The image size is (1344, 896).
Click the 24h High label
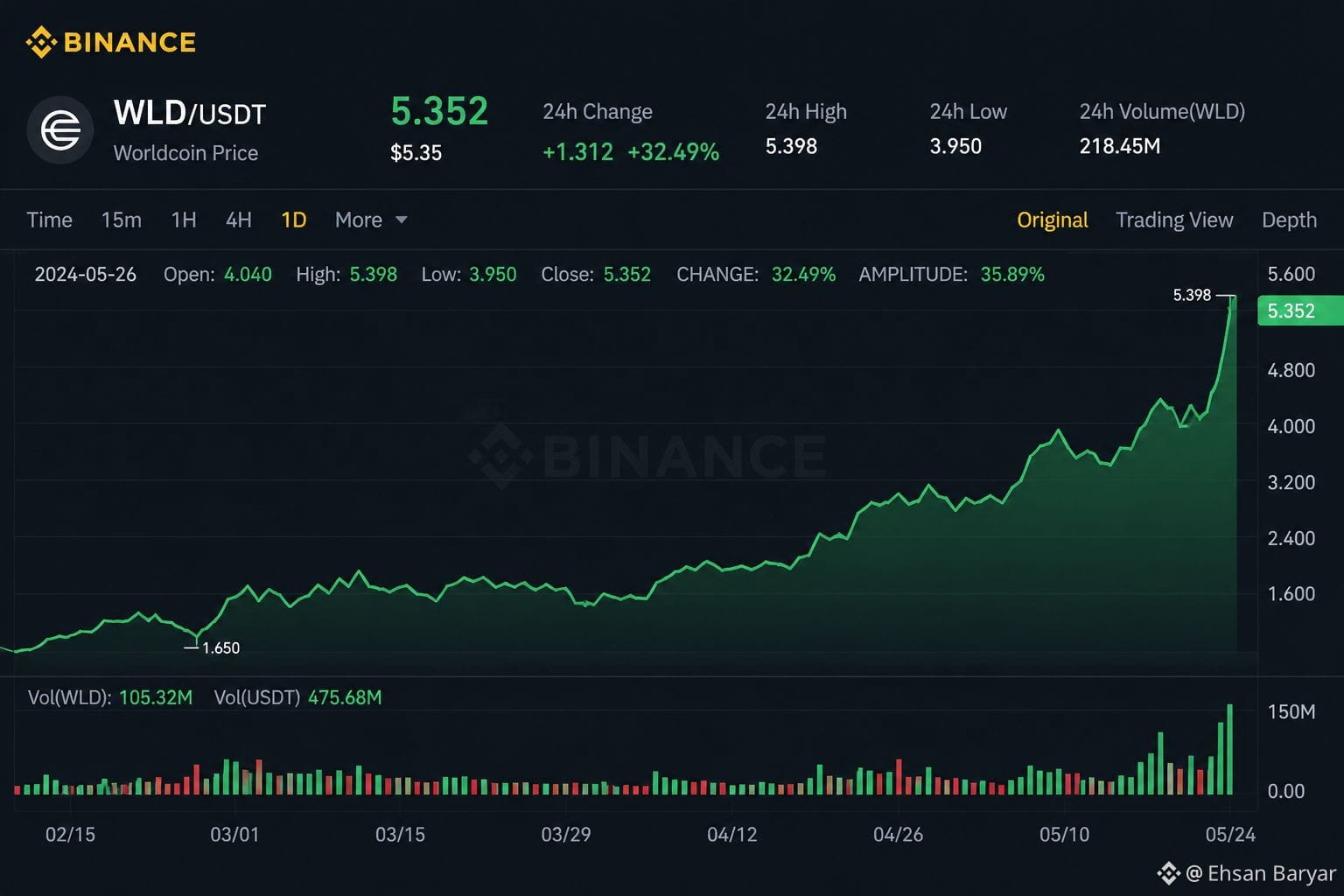coord(806,112)
